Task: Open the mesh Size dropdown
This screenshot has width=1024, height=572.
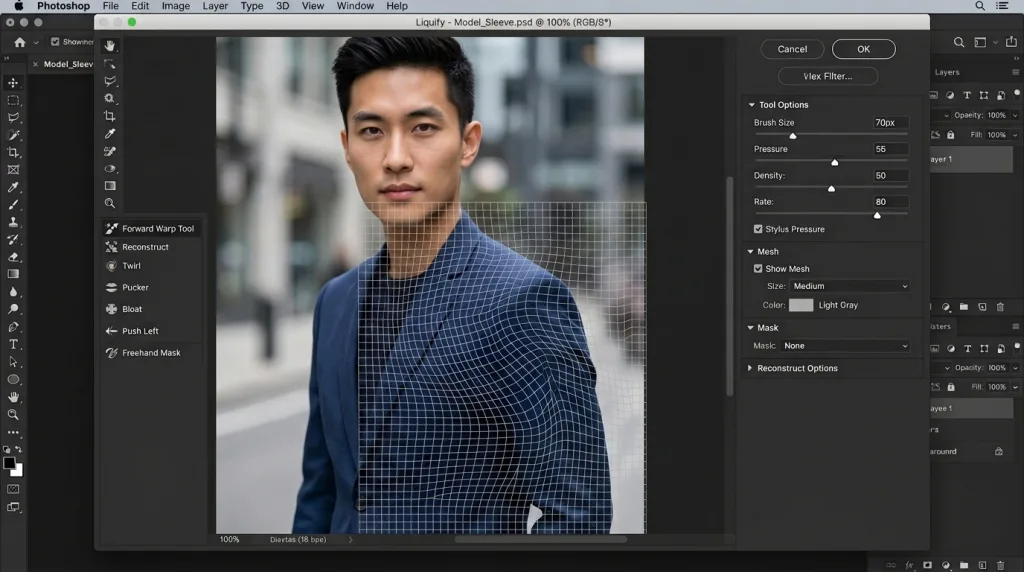Action: (850, 286)
